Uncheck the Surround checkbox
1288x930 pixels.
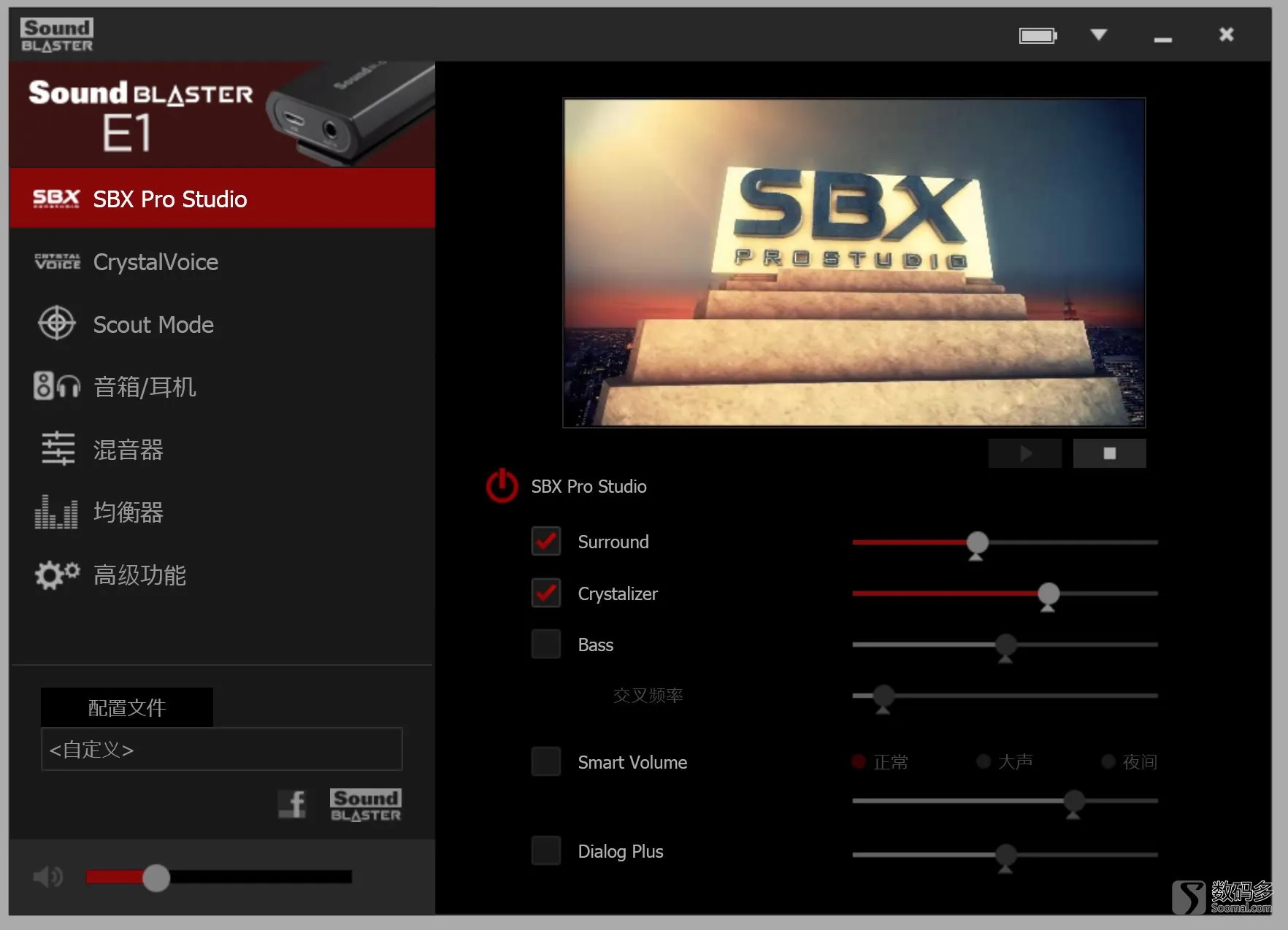[546, 542]
